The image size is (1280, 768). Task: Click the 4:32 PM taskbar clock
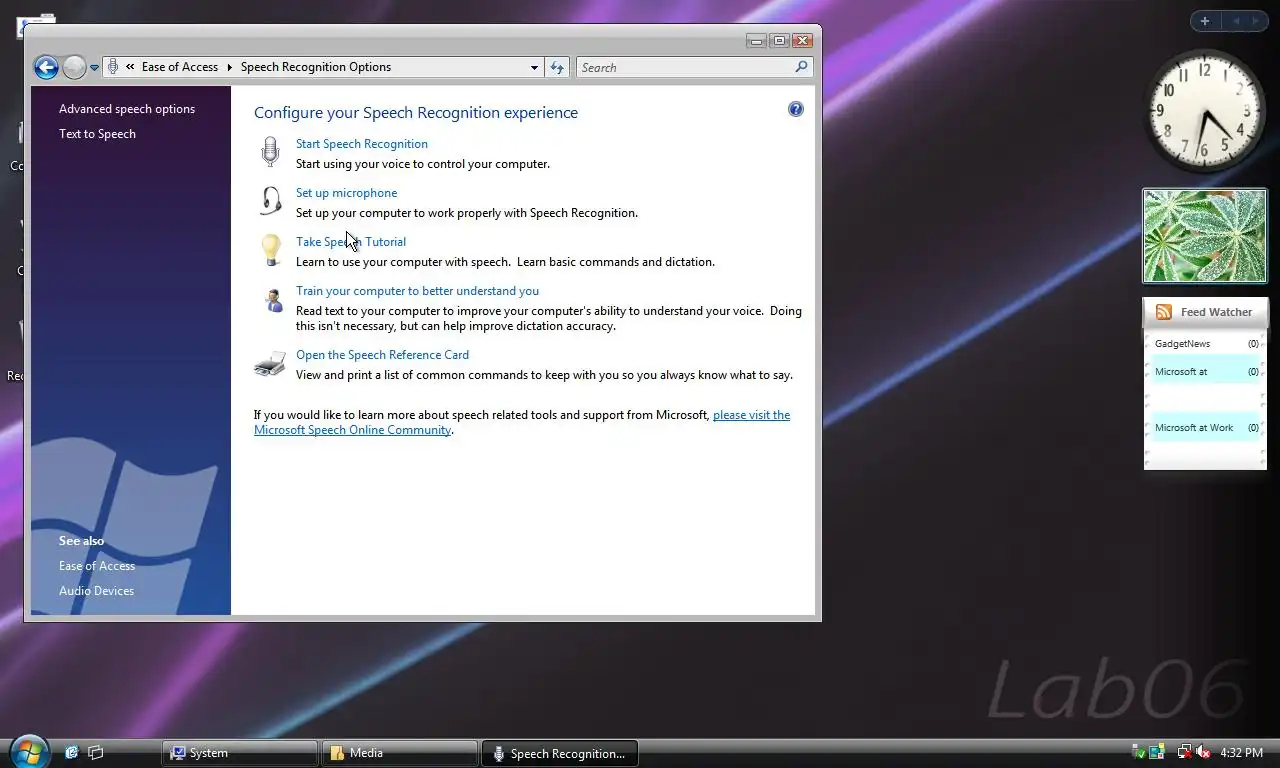click(x=1242, y=753)
